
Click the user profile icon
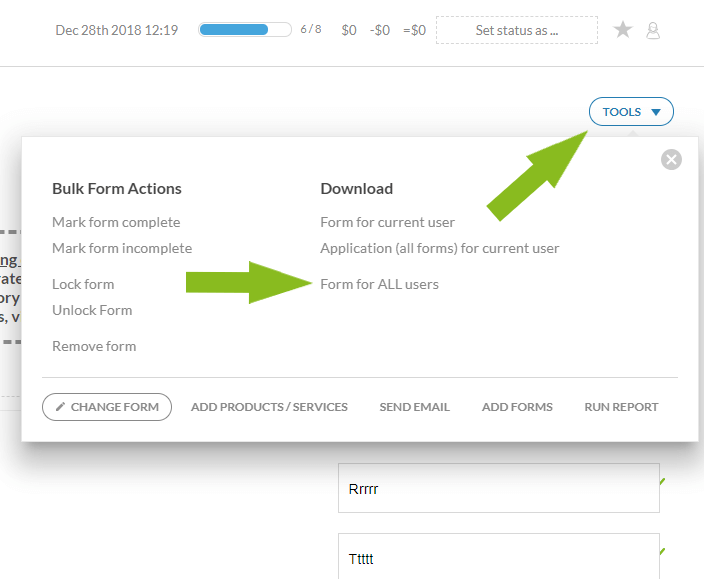[653, 30]
